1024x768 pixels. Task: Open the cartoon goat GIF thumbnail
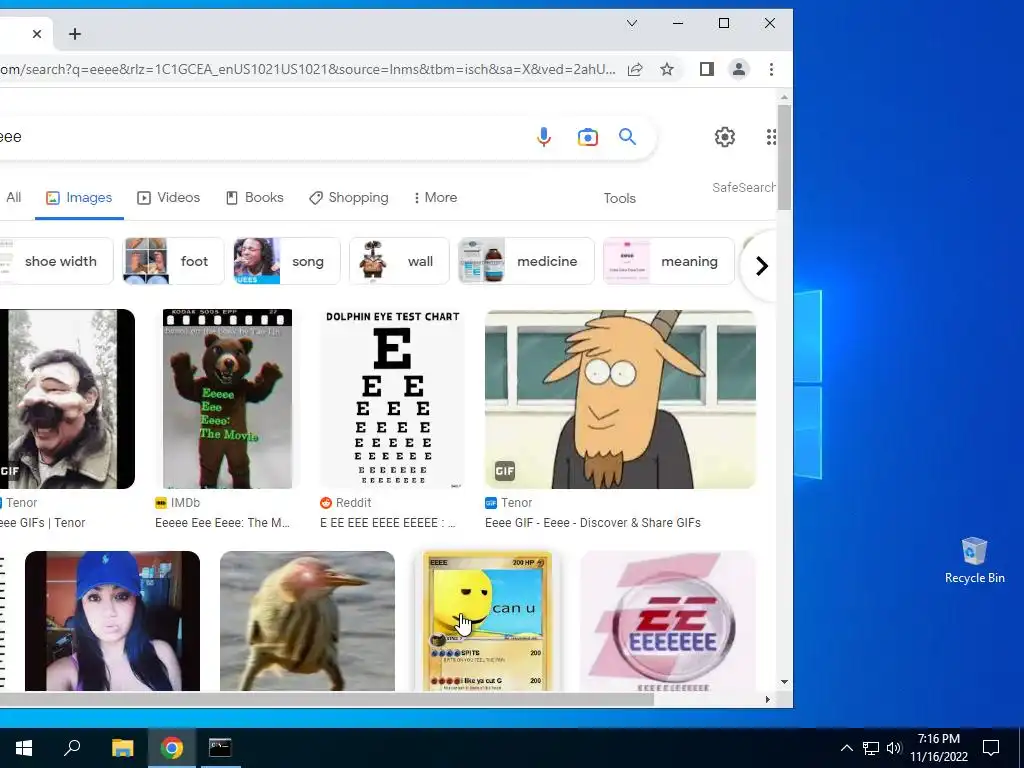[x=620, y=399]
